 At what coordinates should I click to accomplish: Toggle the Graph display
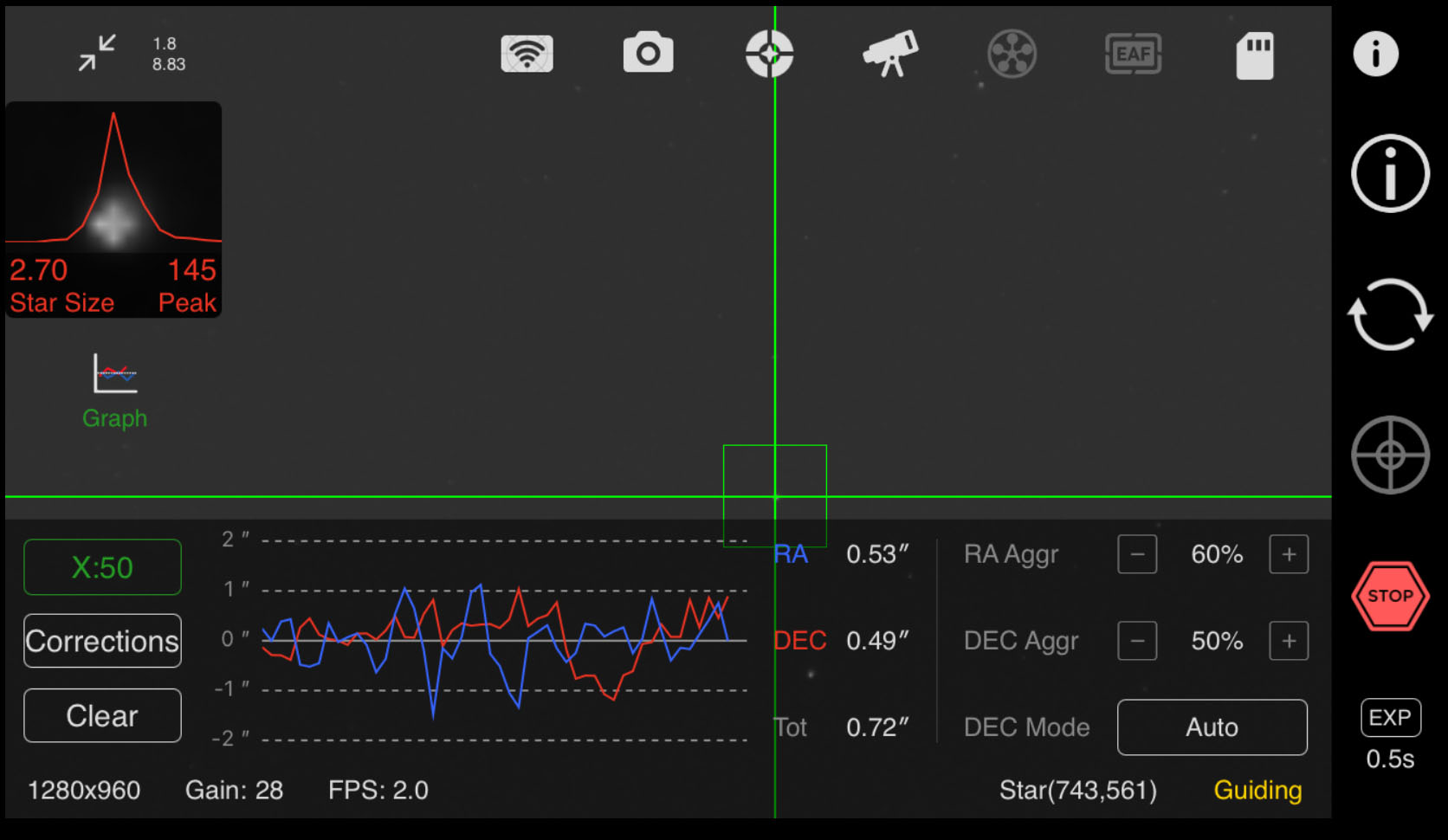[115, 391]
